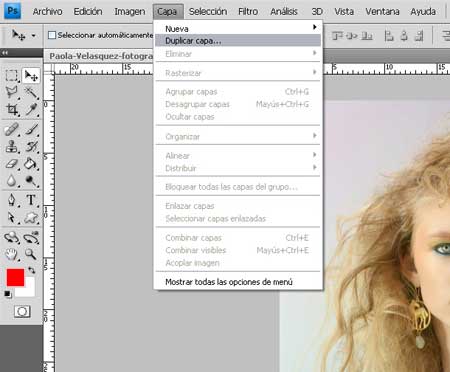Viewport: 450px width, 372px height.
Task: Open the white background color picker
Action: tap(29, 290)
